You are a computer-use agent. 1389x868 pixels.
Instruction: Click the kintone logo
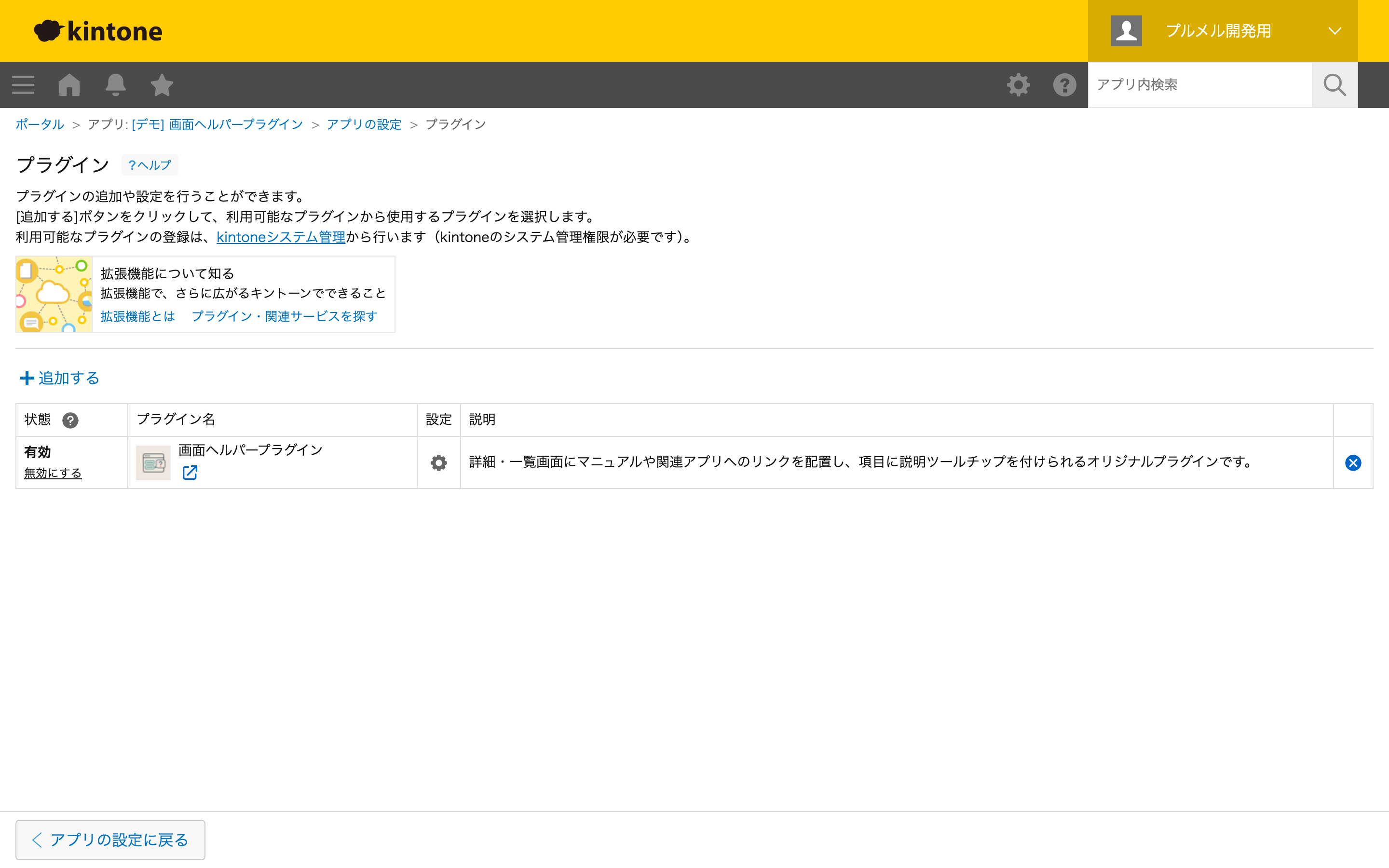coord(98,31)
